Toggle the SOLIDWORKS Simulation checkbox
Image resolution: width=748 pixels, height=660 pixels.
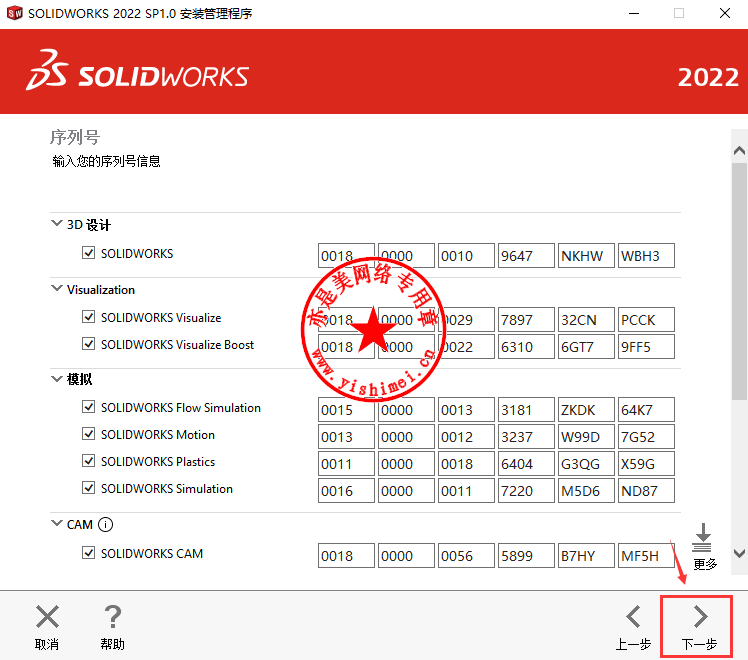coord(88,488)
